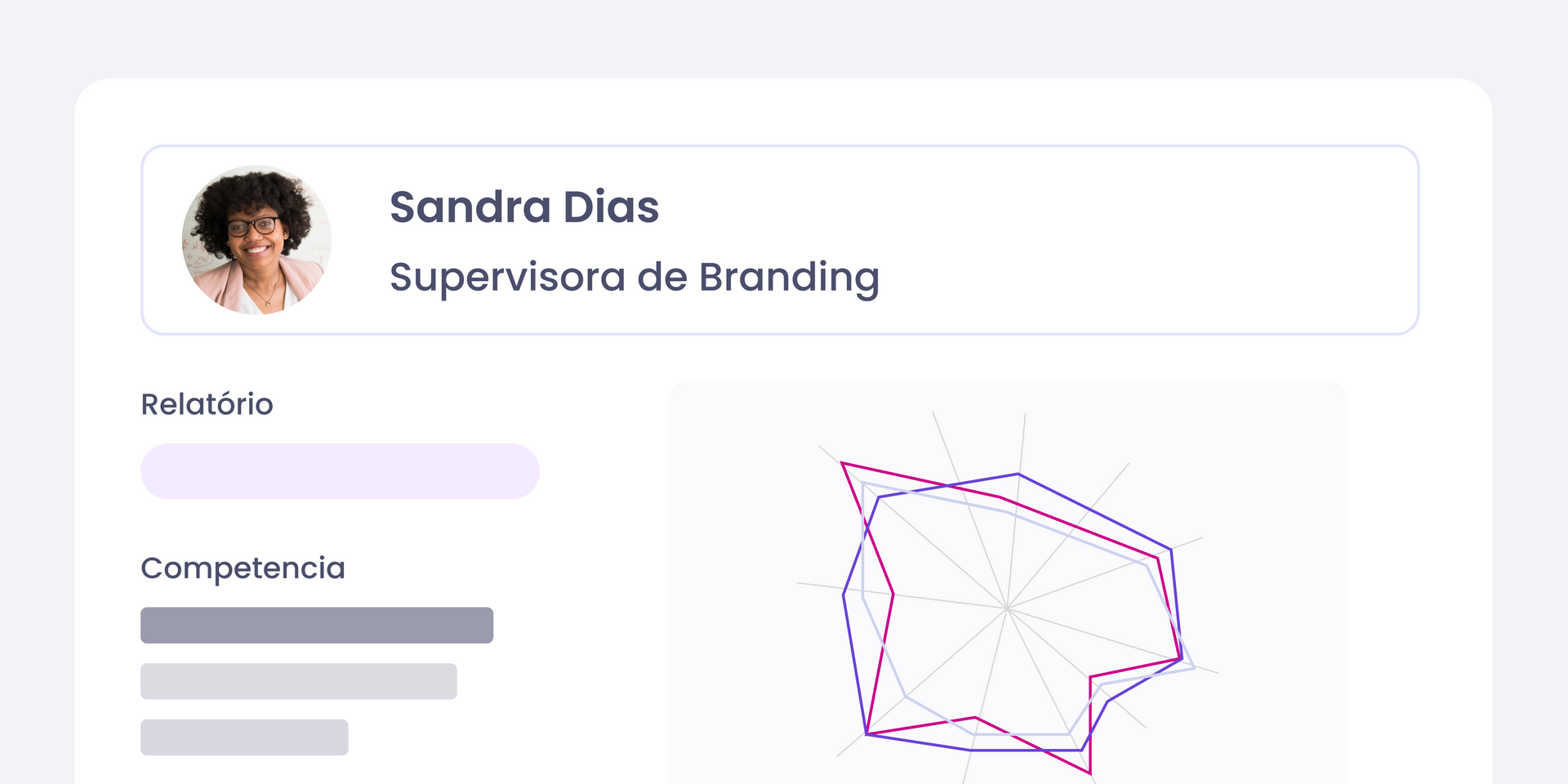Click the pale lavender line's rightmost vertex
Screen dimensions: 1568x784
[x=1194, y=667]
